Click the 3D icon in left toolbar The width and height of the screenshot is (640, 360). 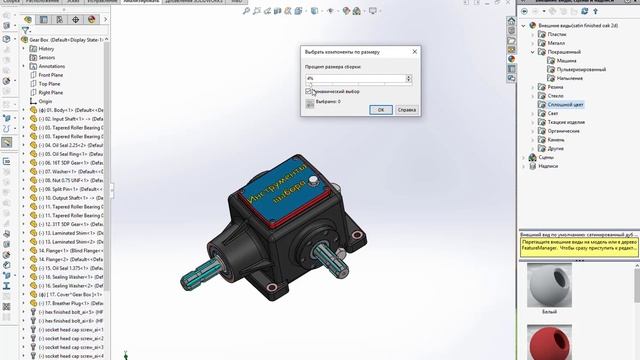(7, 161)
